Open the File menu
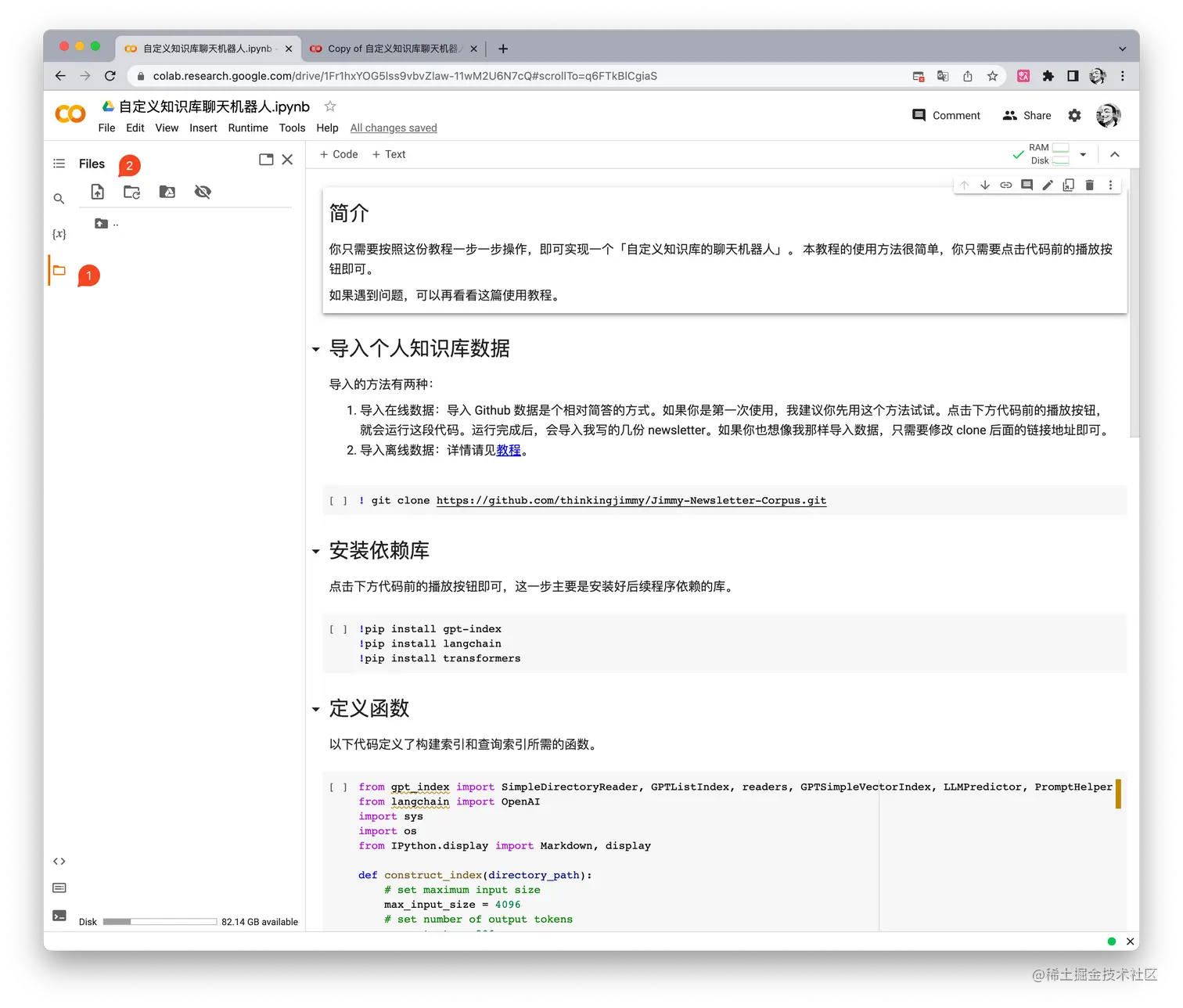 point(106,128)
